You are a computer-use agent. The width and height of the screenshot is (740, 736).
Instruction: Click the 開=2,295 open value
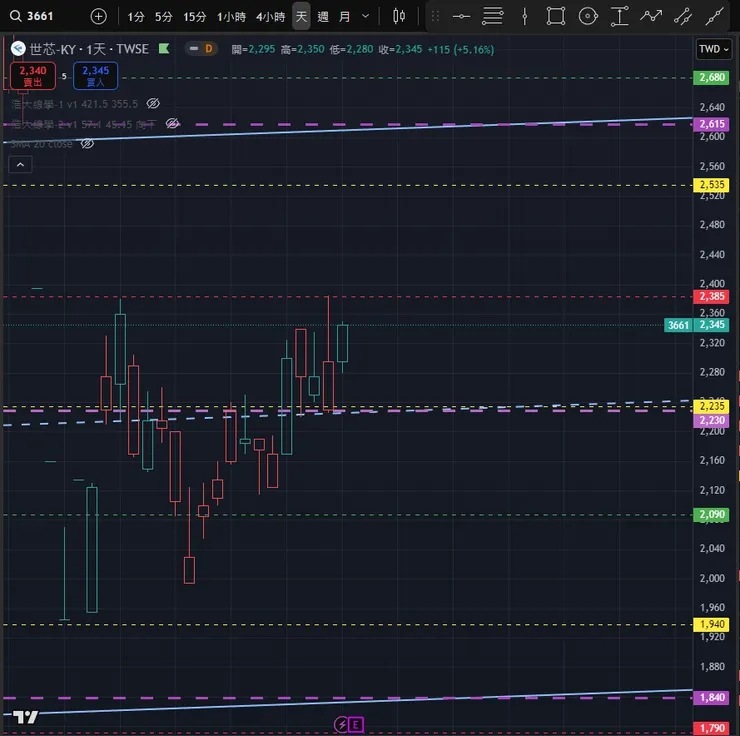[253, 49]
